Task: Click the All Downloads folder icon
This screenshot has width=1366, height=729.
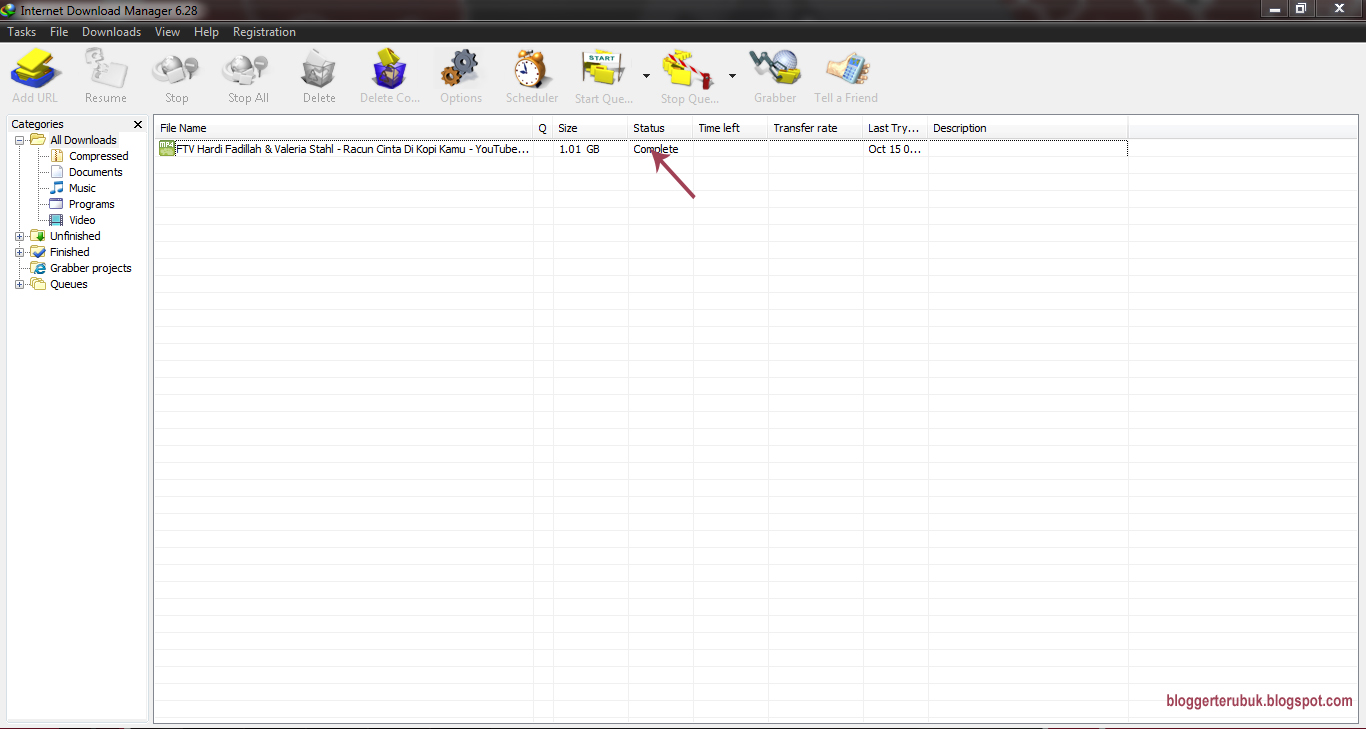Action: (38, 140)
